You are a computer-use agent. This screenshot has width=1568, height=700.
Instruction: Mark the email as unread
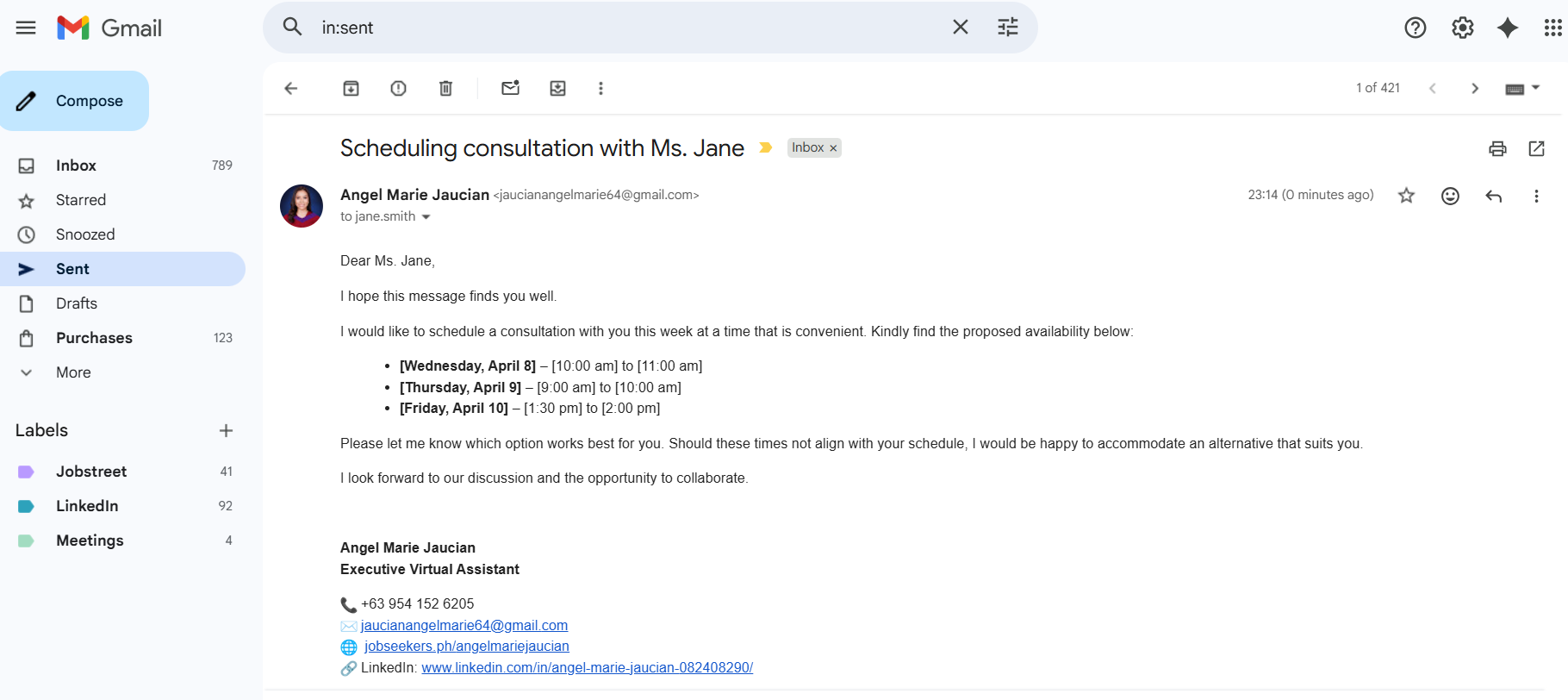tap(510, 88)
